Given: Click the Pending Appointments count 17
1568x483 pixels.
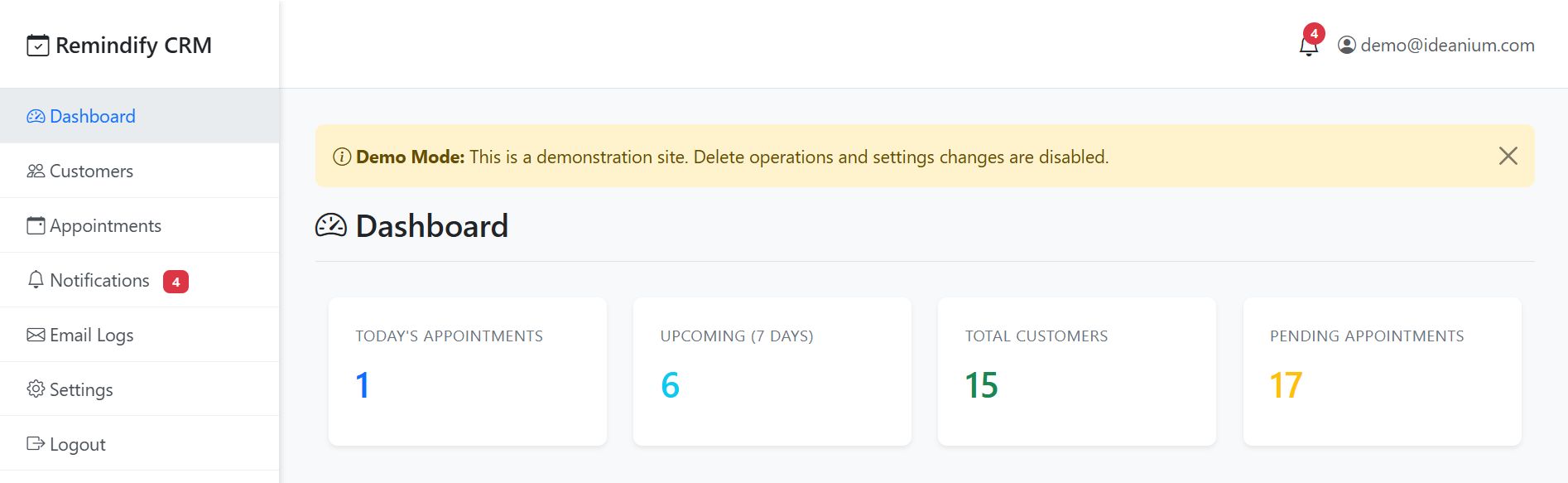Looking at the screenshot, I should click(x=1286, y=385).
